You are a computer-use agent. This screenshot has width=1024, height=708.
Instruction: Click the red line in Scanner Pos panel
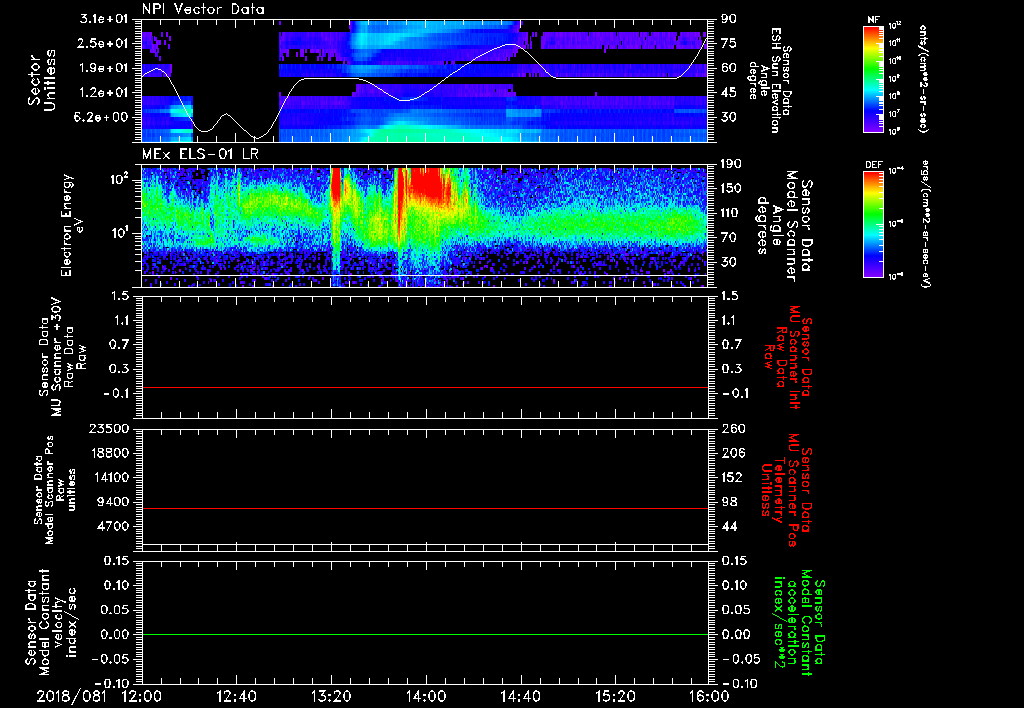click(424, 508)
